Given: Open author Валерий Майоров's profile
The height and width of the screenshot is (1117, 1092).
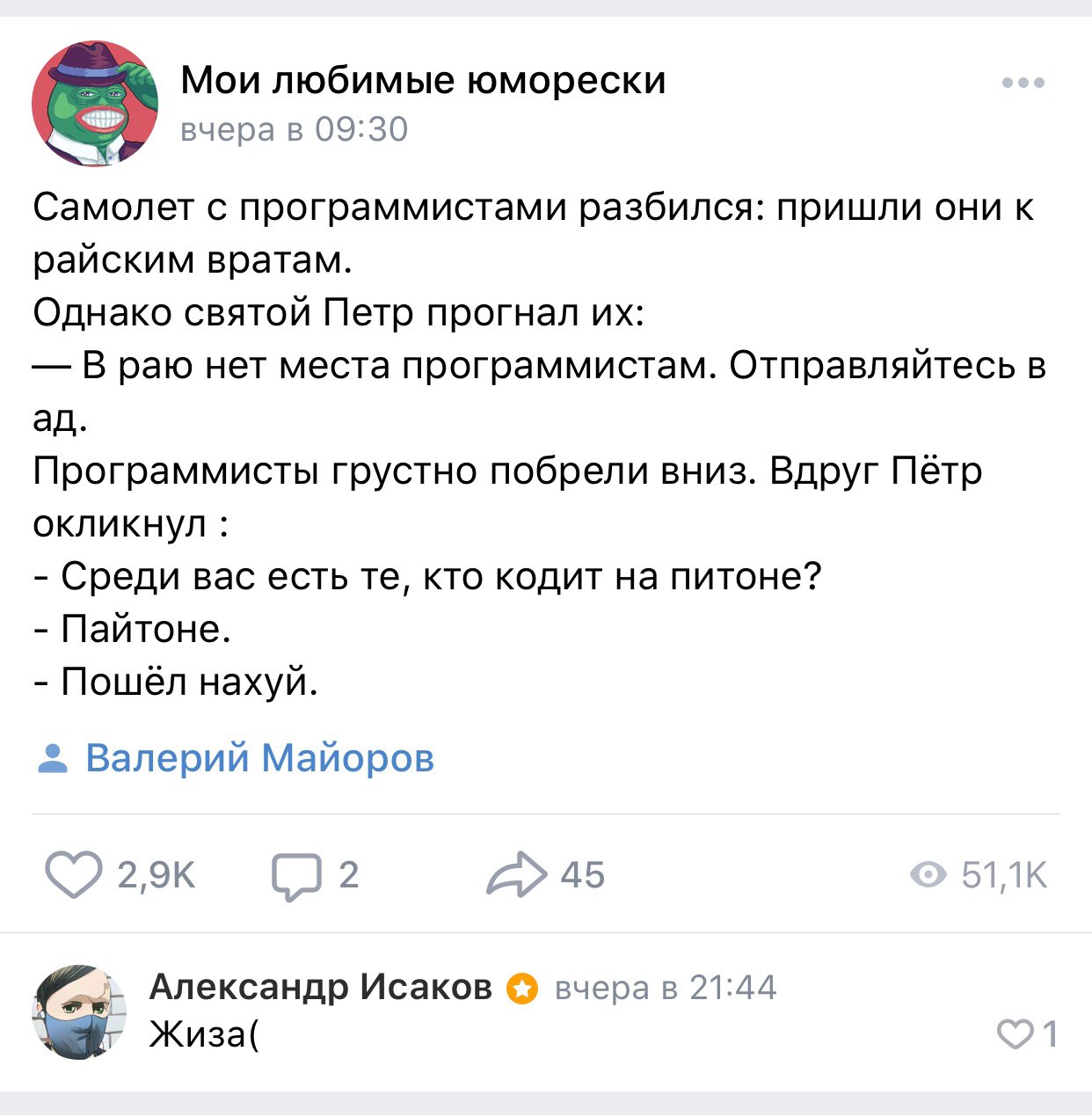Looking at the screenshot, I should click(260, 758).
